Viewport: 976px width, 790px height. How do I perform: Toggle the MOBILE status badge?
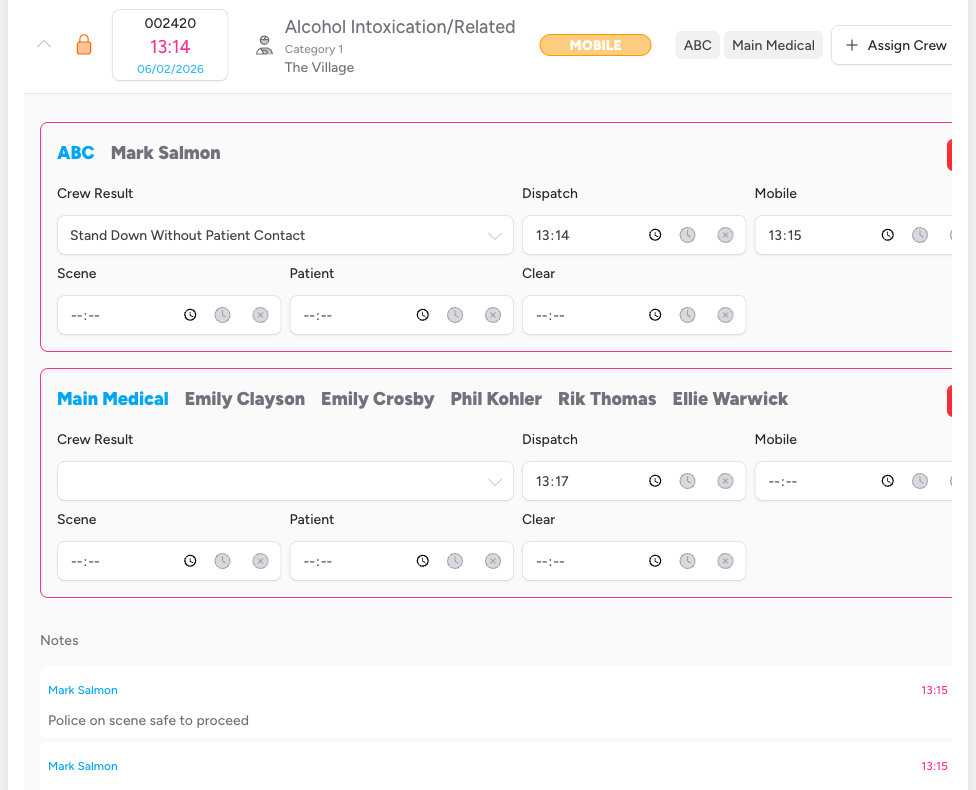pos(595,44)
